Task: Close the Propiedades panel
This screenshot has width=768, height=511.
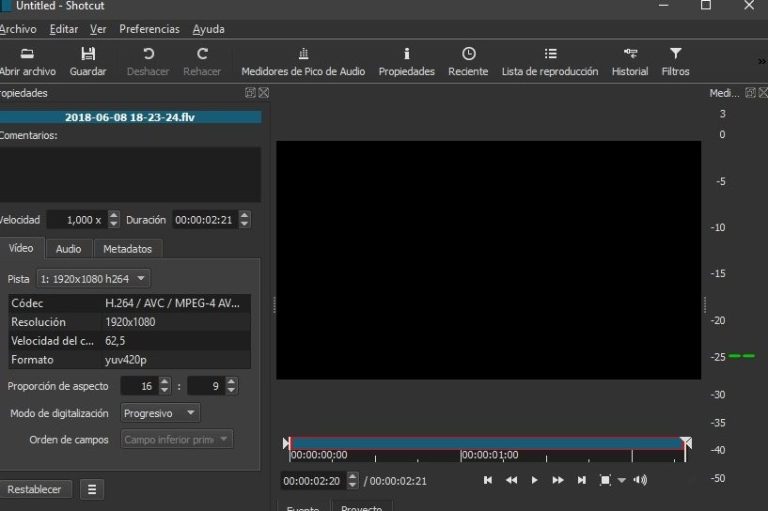Action: (264, 93)
